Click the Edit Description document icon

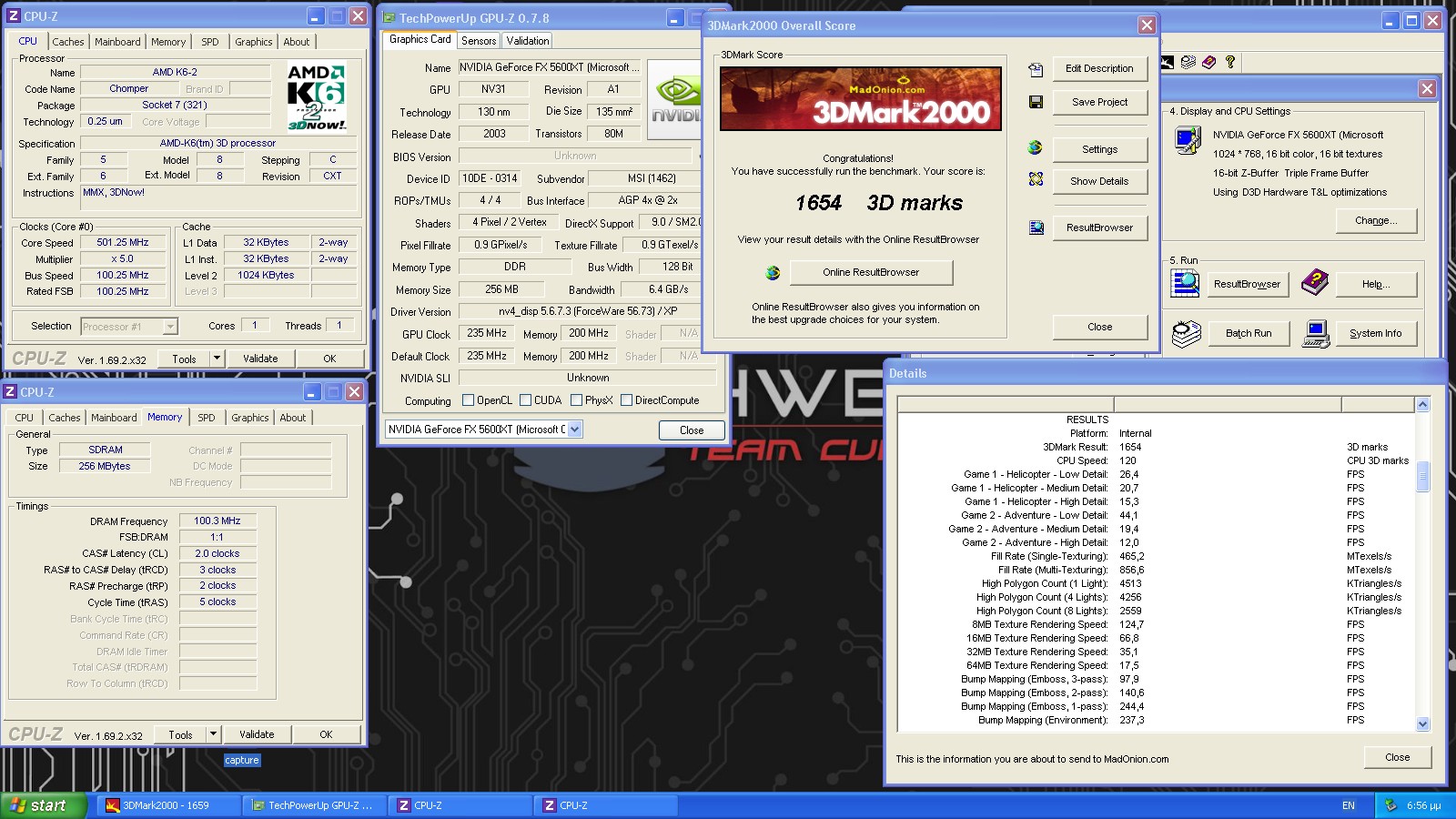click(1036, 69)
